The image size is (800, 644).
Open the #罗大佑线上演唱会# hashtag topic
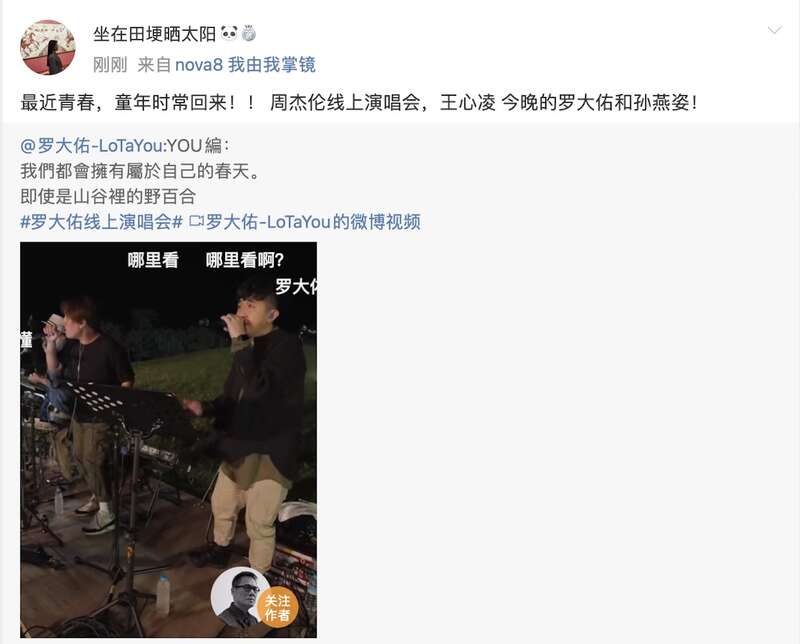coord(101,222)
